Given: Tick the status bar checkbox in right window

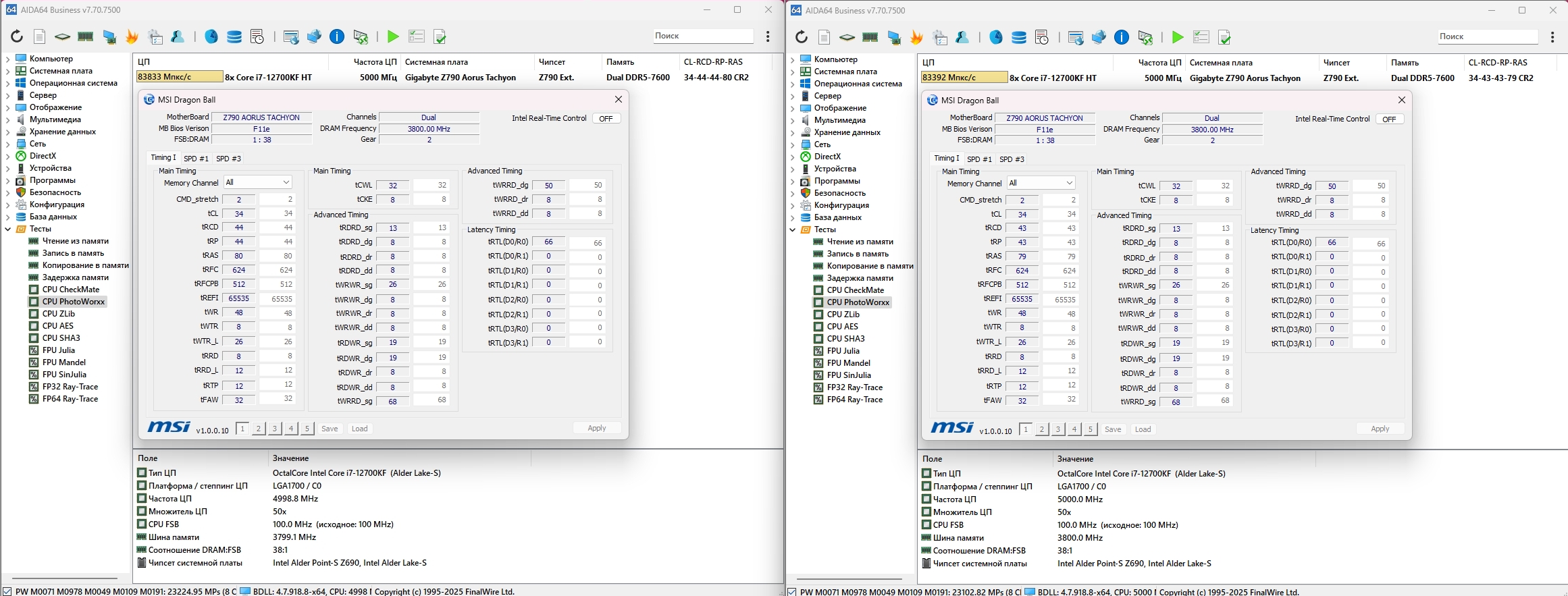Looking at the screenshot, I should pyautogui.click(x=792, y=592).
